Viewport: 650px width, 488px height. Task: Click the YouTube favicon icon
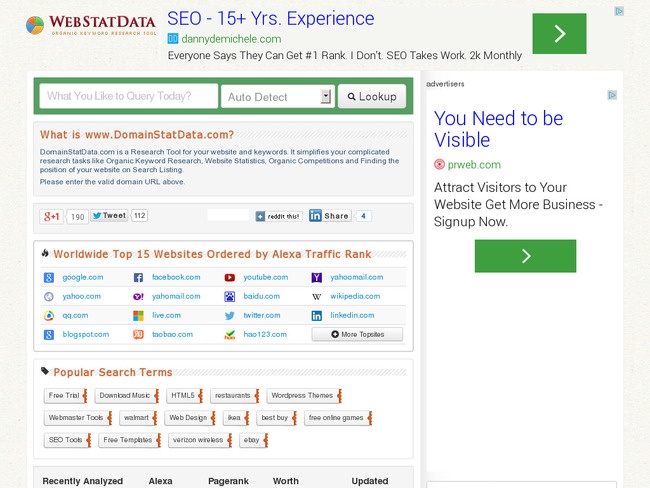(x=230, y=277)
